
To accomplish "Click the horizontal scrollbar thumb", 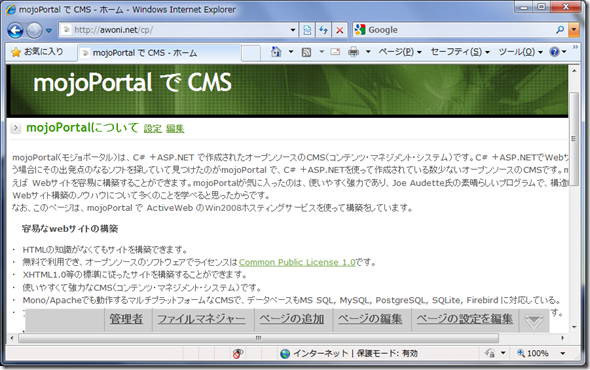I will 259,338.
